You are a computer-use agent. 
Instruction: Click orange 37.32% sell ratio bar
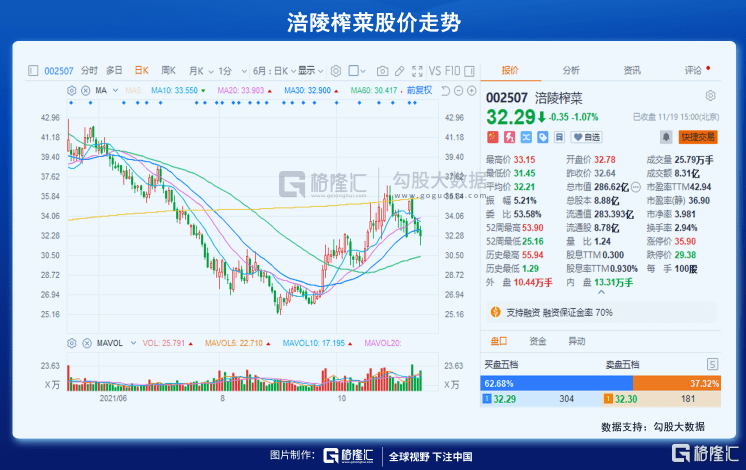click(x=677, y=383)
